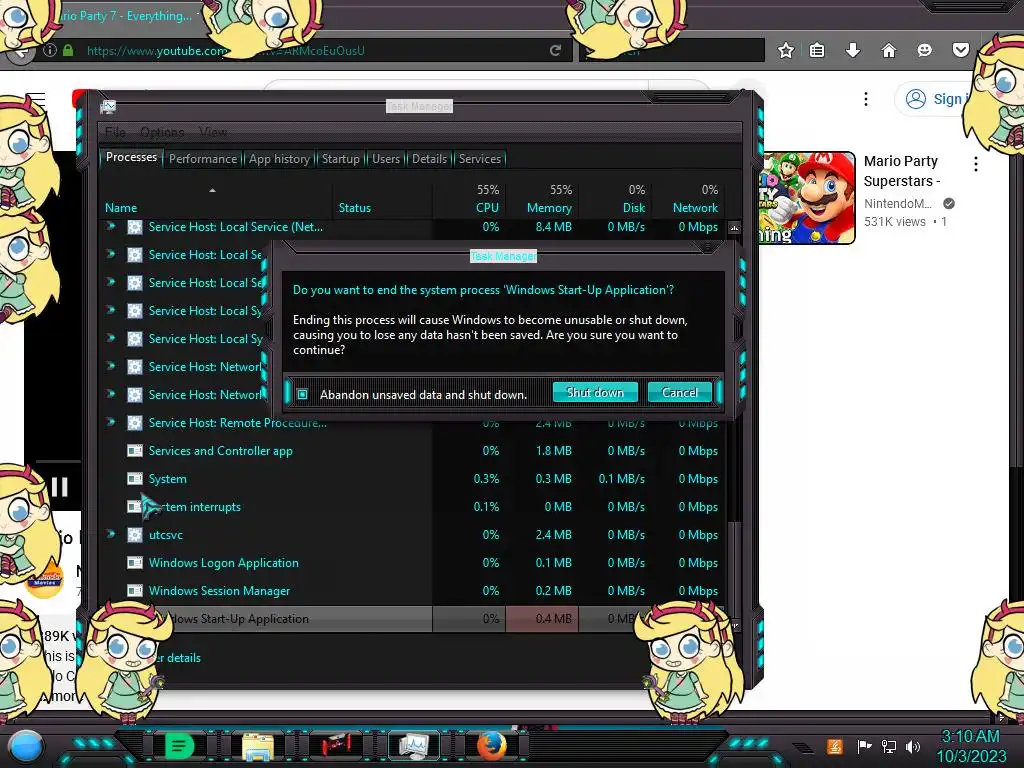This screenshot has width=1024, height=768.
Task: Open the Details tab
Action: [x=429, y=159]
